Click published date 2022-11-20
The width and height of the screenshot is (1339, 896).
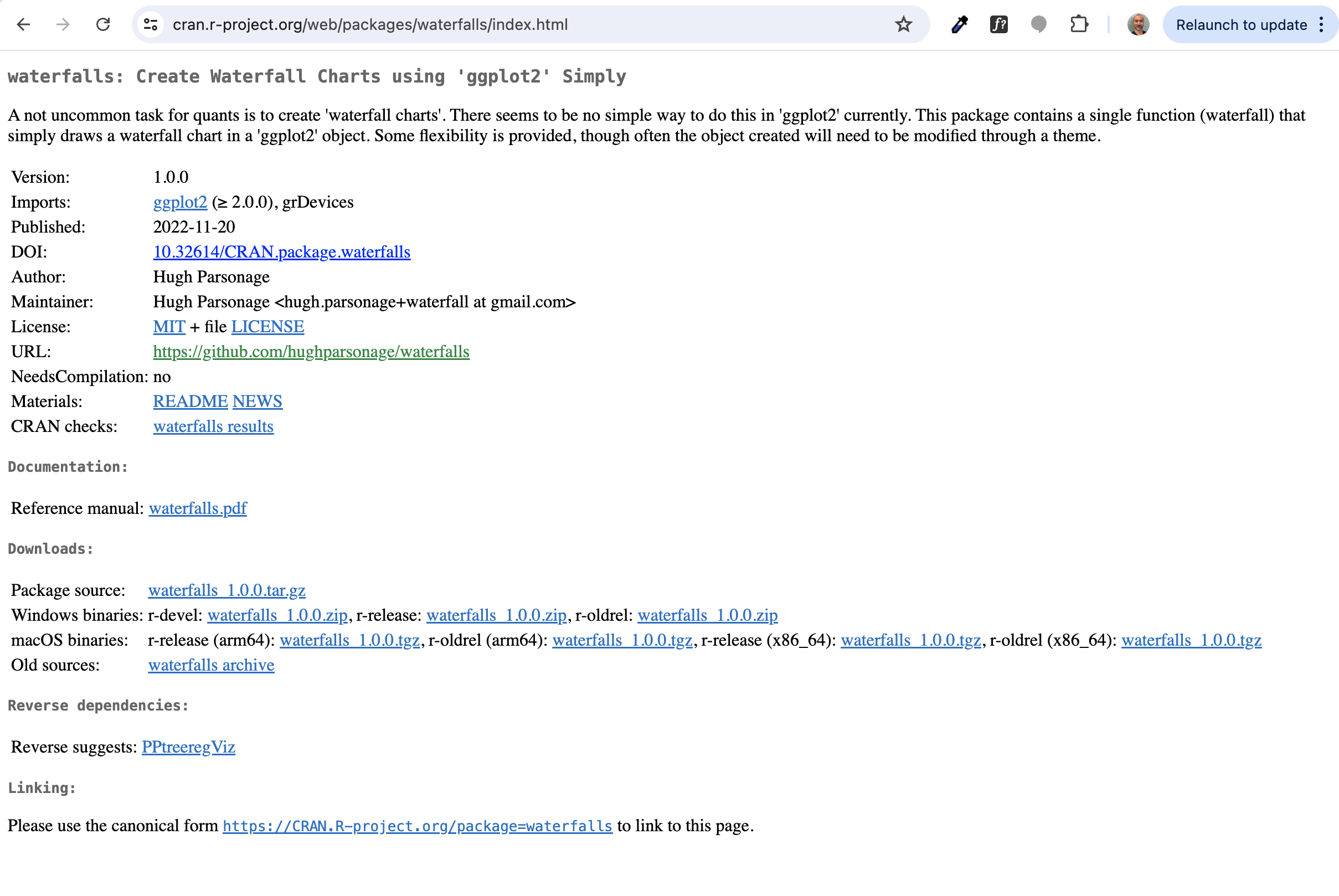pos(194,228)
